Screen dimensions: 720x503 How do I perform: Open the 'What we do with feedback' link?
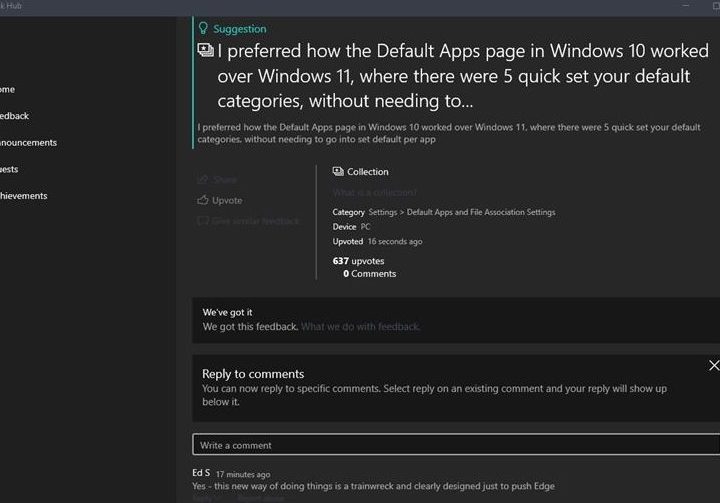click(x=360, y=327)
